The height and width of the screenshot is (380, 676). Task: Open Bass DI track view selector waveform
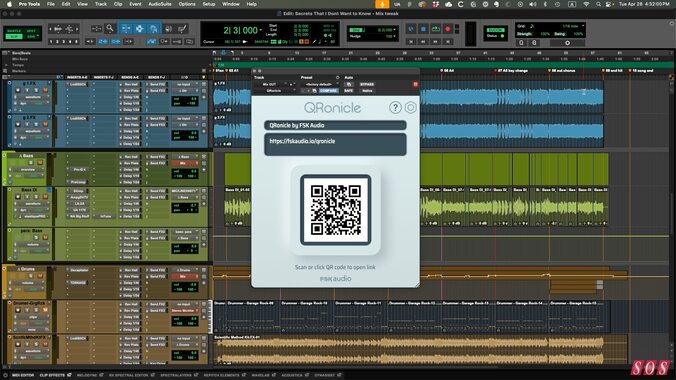32,204
